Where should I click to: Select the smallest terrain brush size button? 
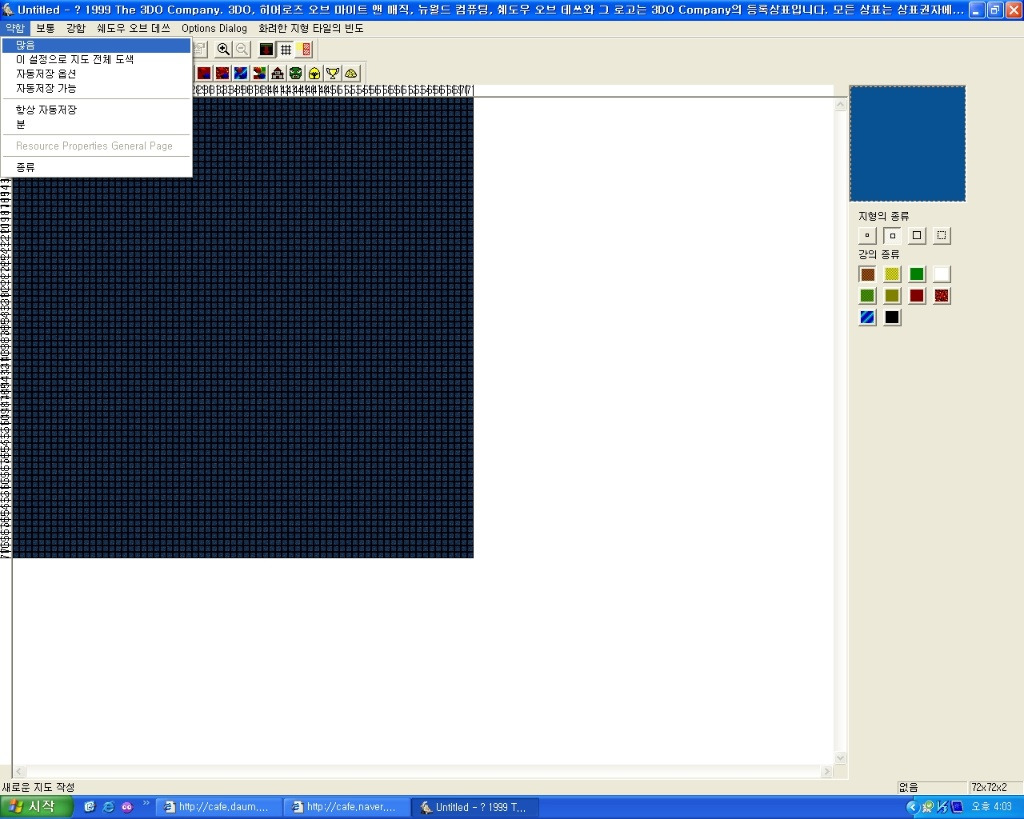tap(867, 236)
